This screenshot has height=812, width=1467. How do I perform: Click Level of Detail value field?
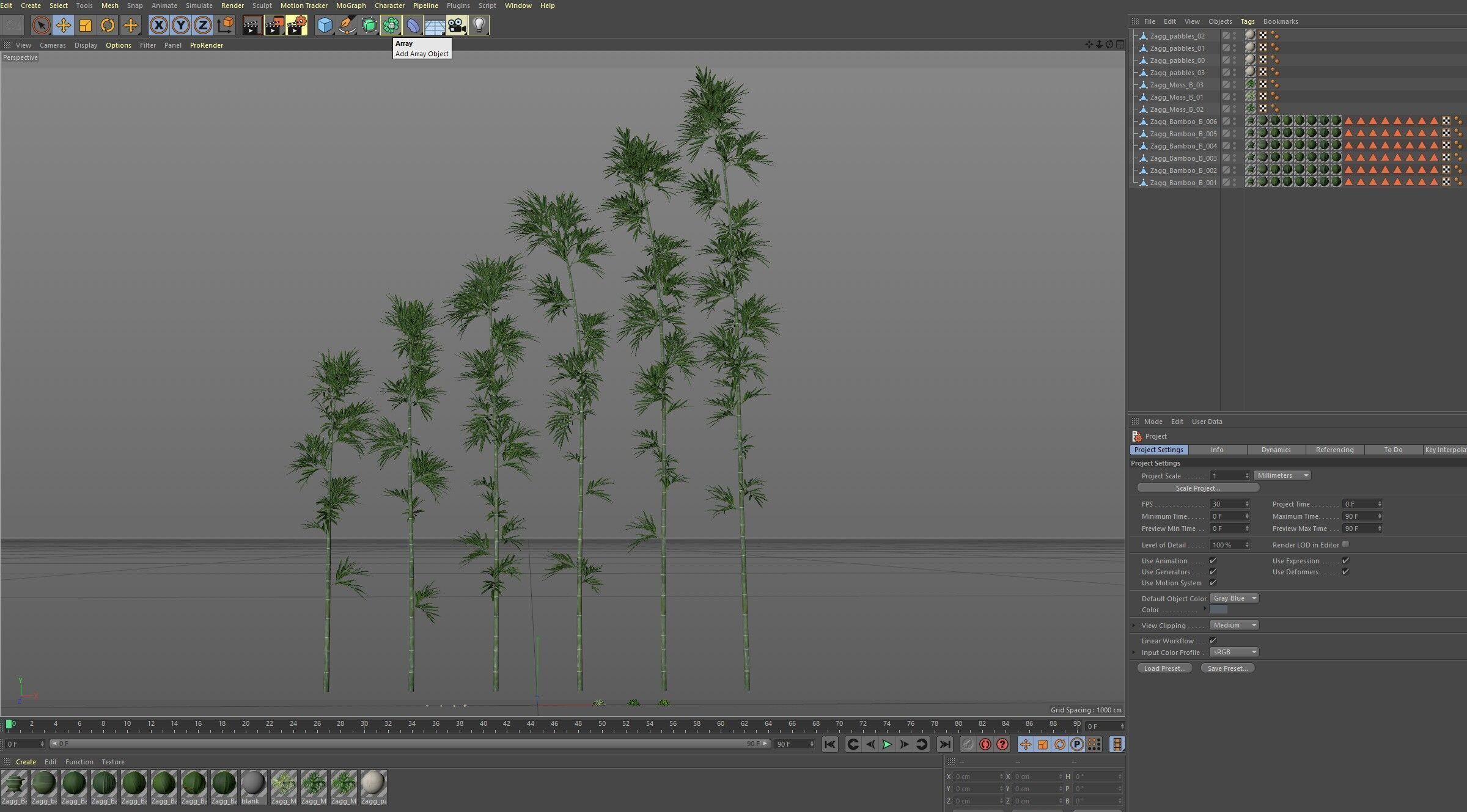1229,545
